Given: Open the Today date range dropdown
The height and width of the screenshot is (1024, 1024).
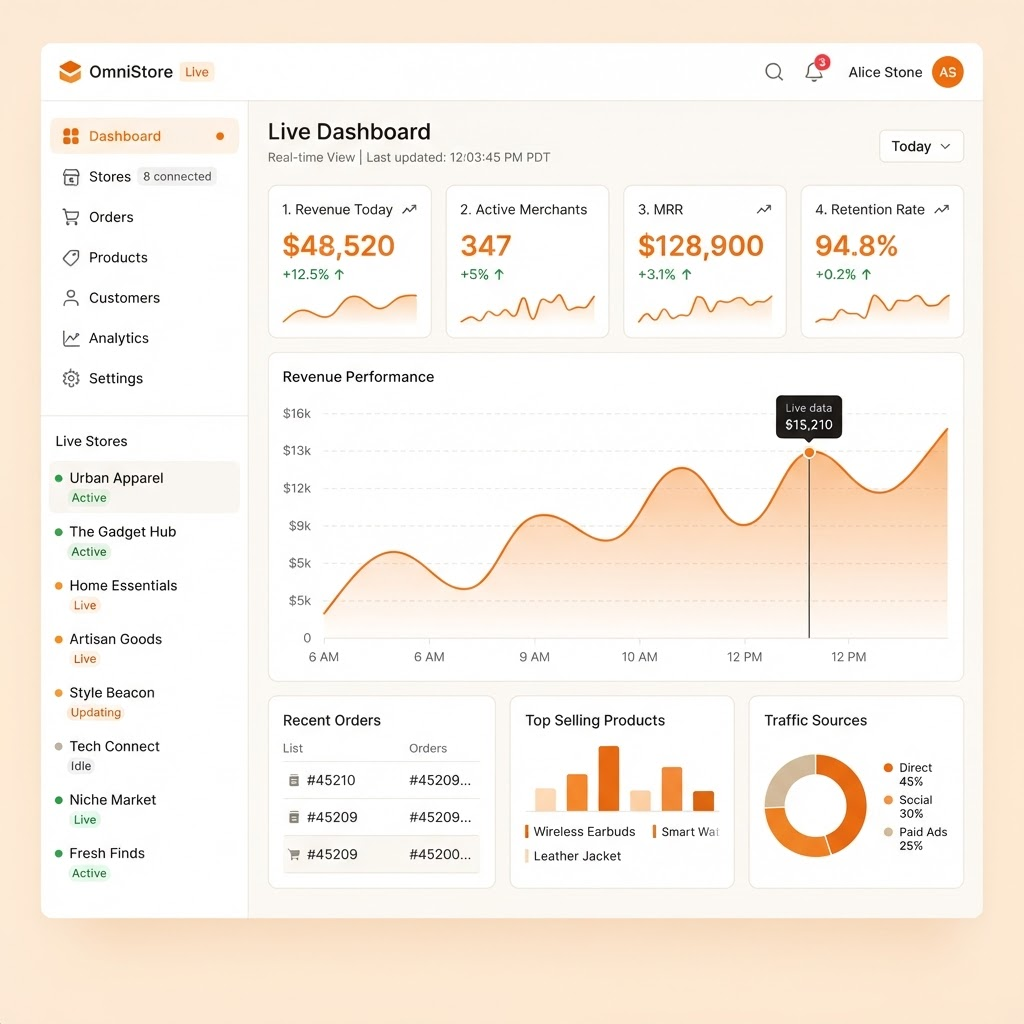Looking at the screenshot, I should tap(921, 146).
